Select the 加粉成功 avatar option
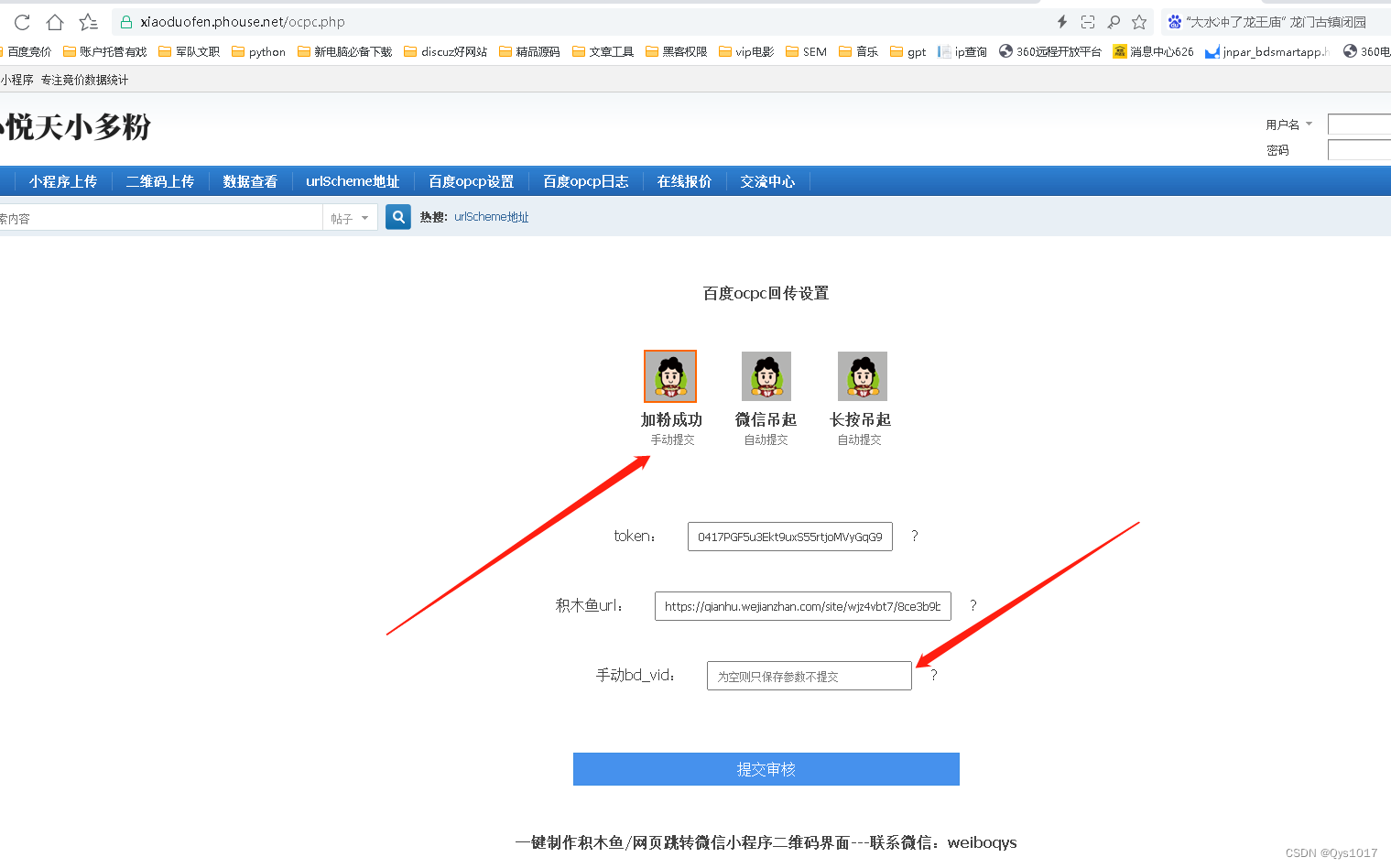This screenshot has height=868, width=1391. pos(670,376)
